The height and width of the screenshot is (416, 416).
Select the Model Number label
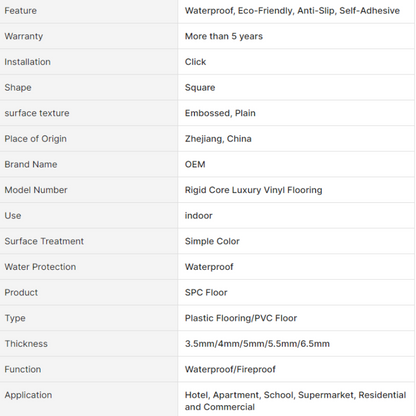[x=36, y=190]
